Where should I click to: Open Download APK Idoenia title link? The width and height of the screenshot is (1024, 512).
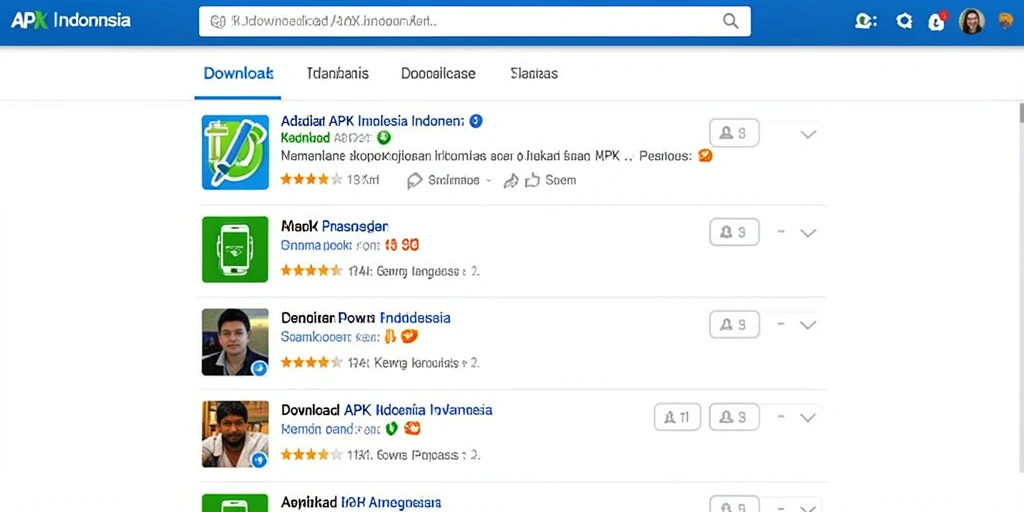[387, 410]
